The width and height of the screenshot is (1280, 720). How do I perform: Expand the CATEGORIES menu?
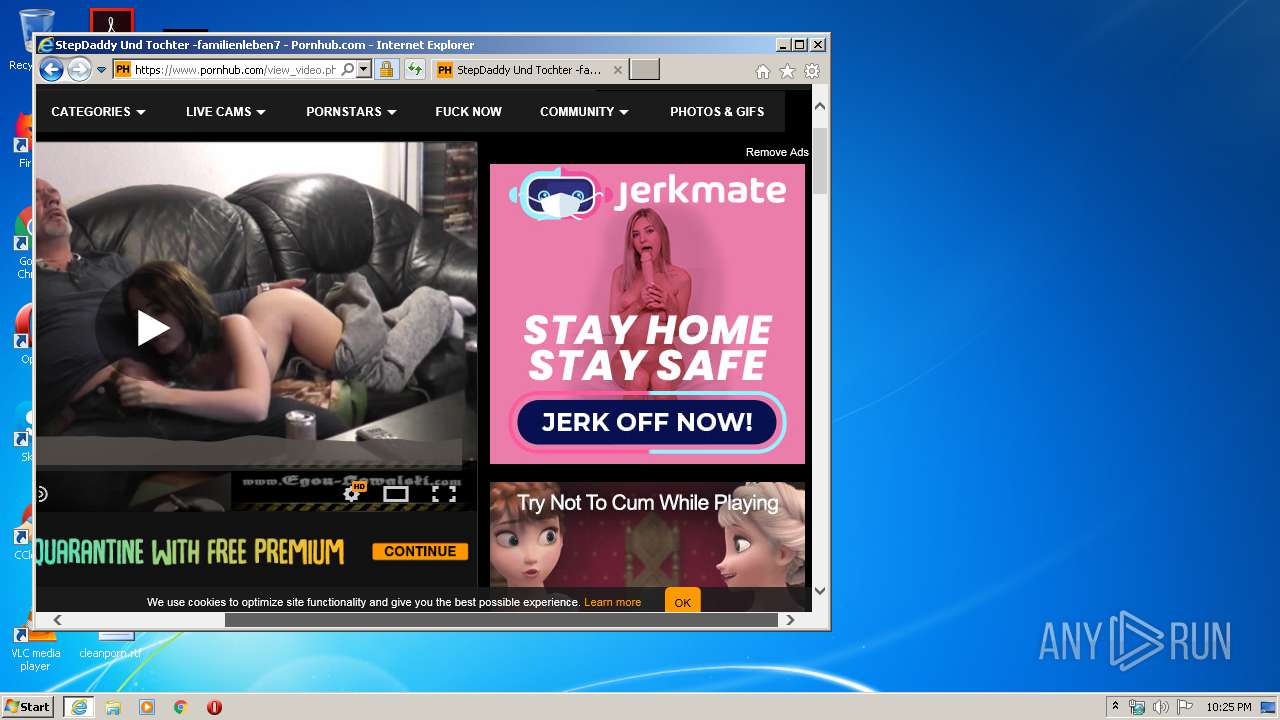tap(98, 112)
